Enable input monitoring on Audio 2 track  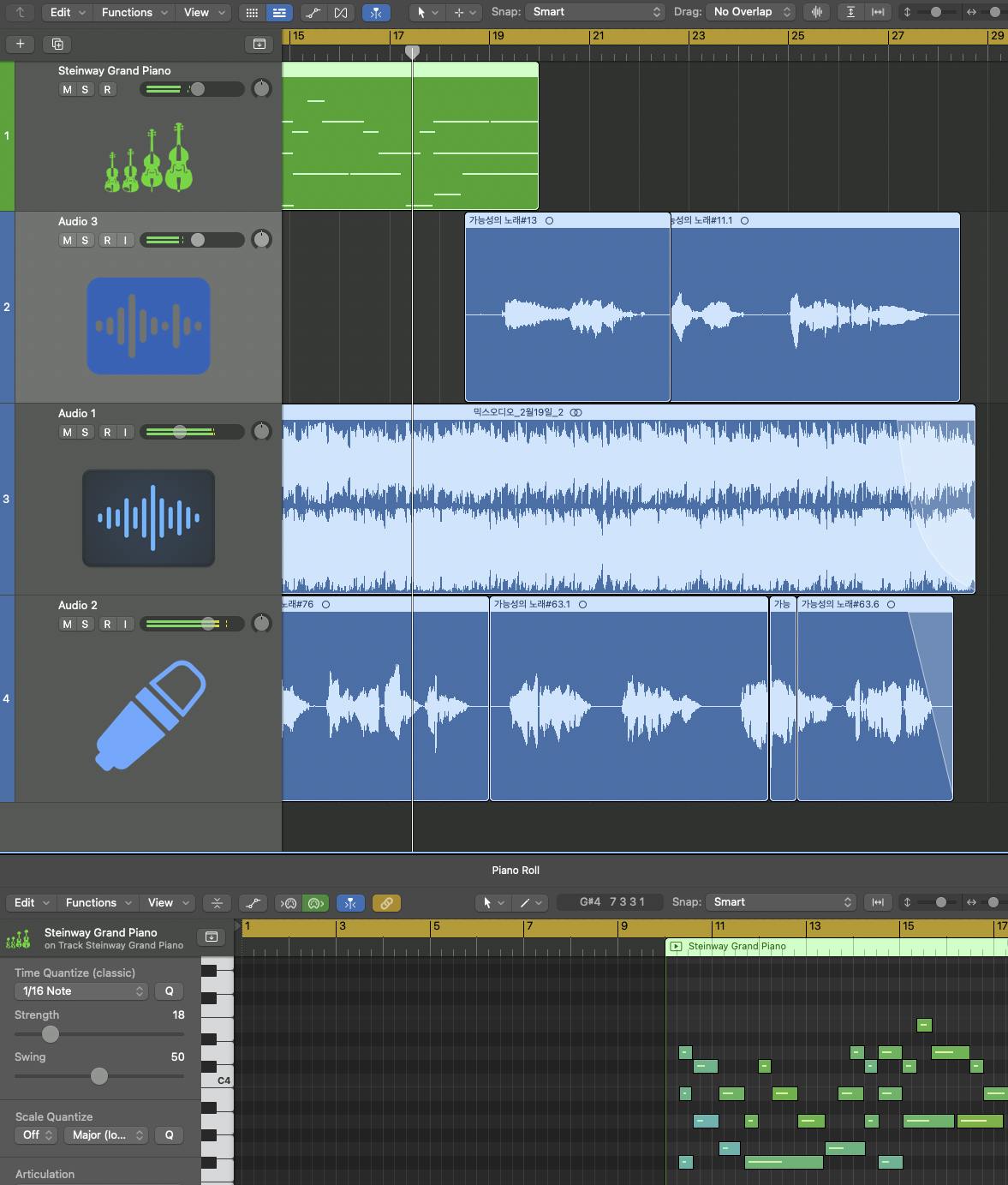[125, 624]
